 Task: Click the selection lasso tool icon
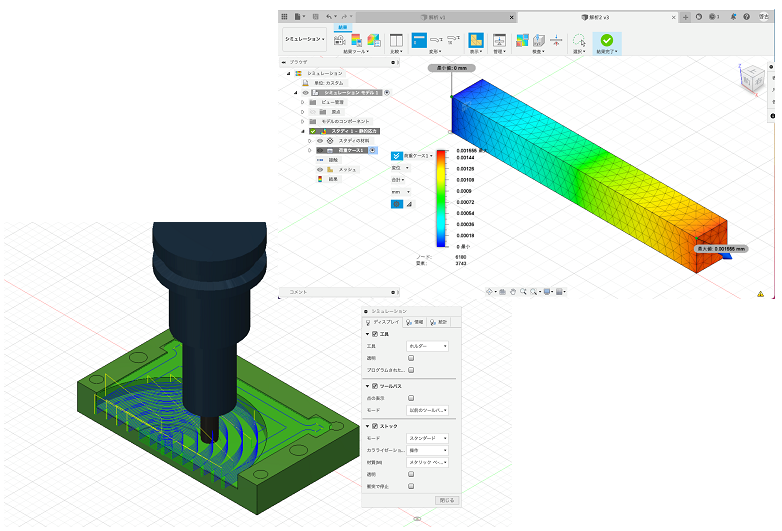click(579, 40)
